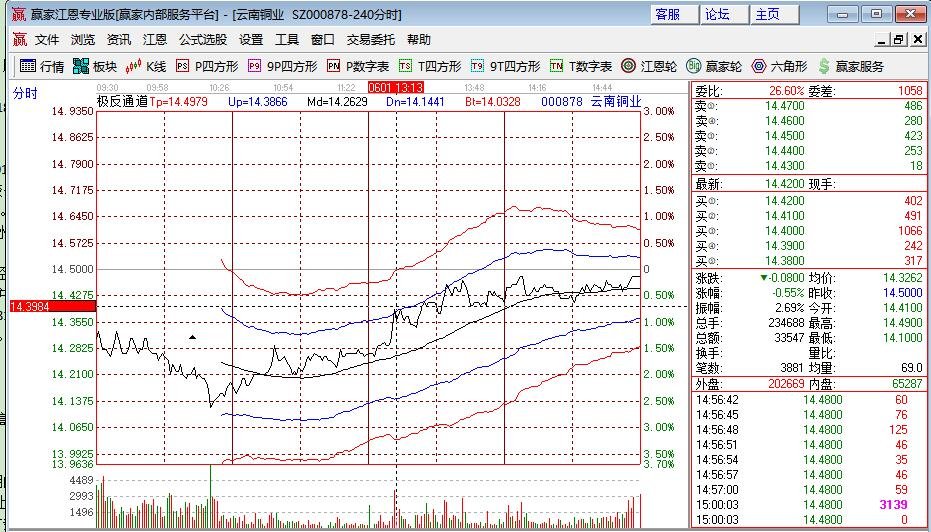Restore the inner chart child window
Screen dimensions: 931x532
click(898, 40)
